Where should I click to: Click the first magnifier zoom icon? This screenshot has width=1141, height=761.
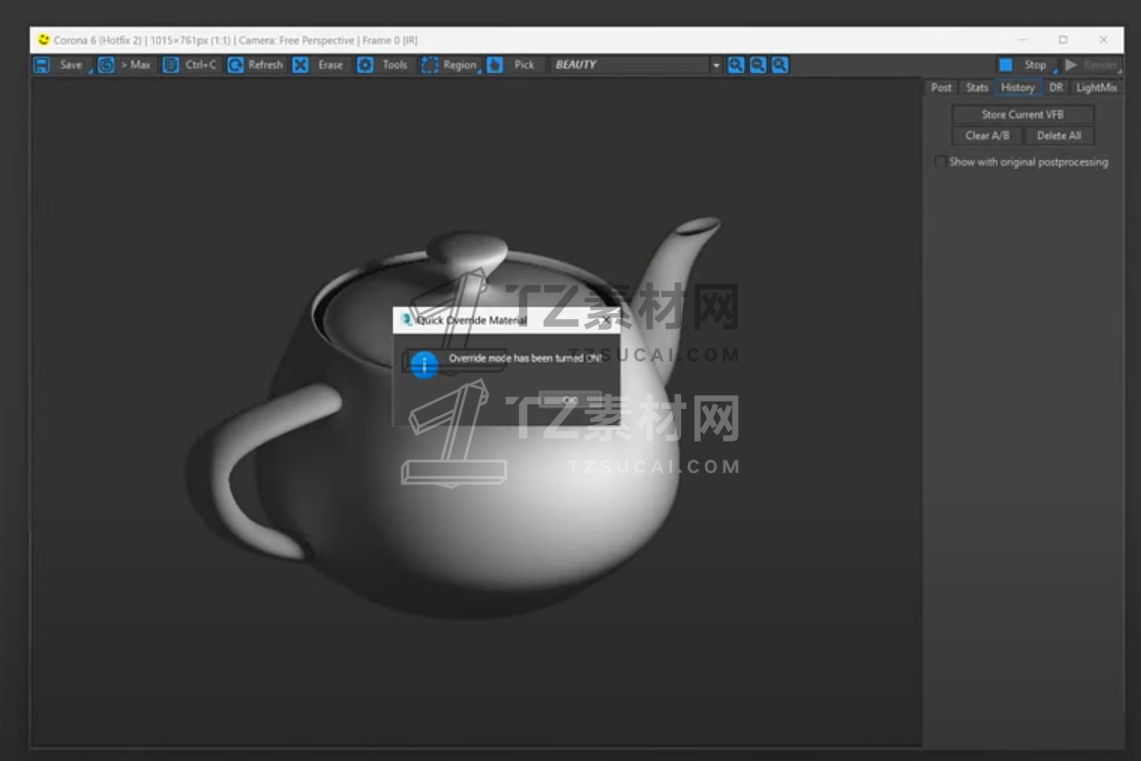[x=736, y=65]
